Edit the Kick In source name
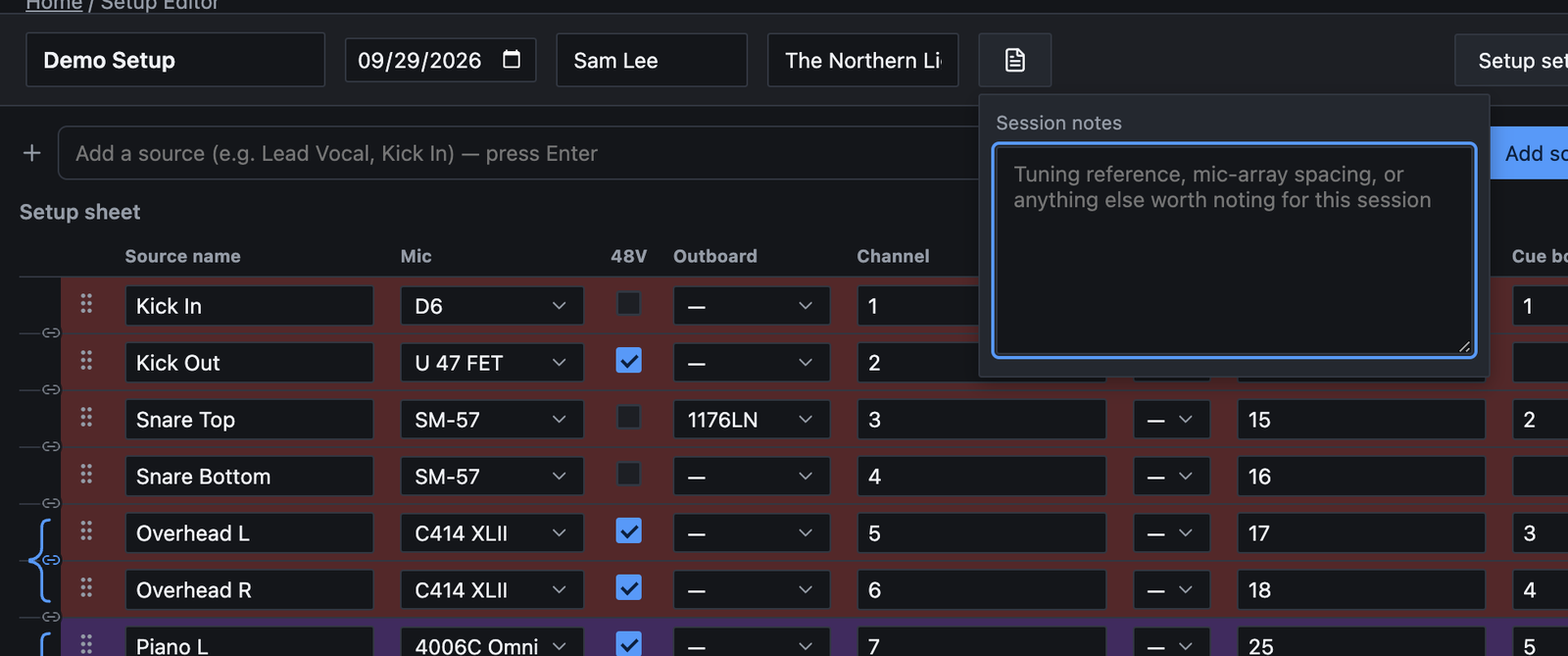 coord(249,306)
